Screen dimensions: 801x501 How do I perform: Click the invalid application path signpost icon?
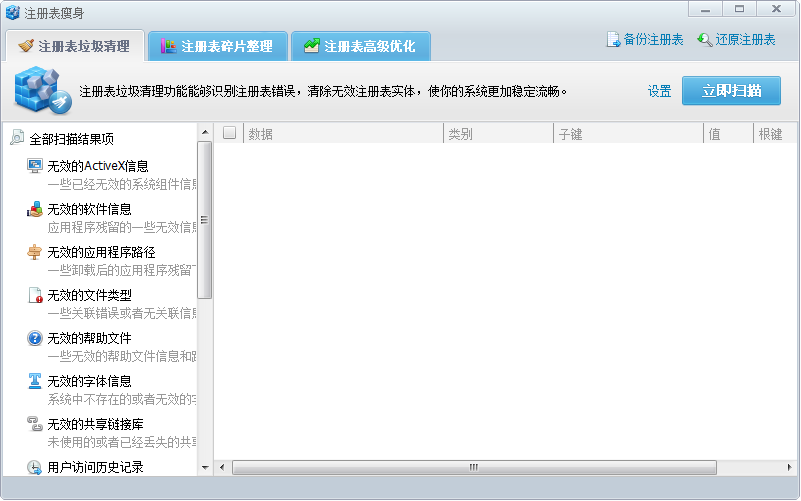[35, 252]
